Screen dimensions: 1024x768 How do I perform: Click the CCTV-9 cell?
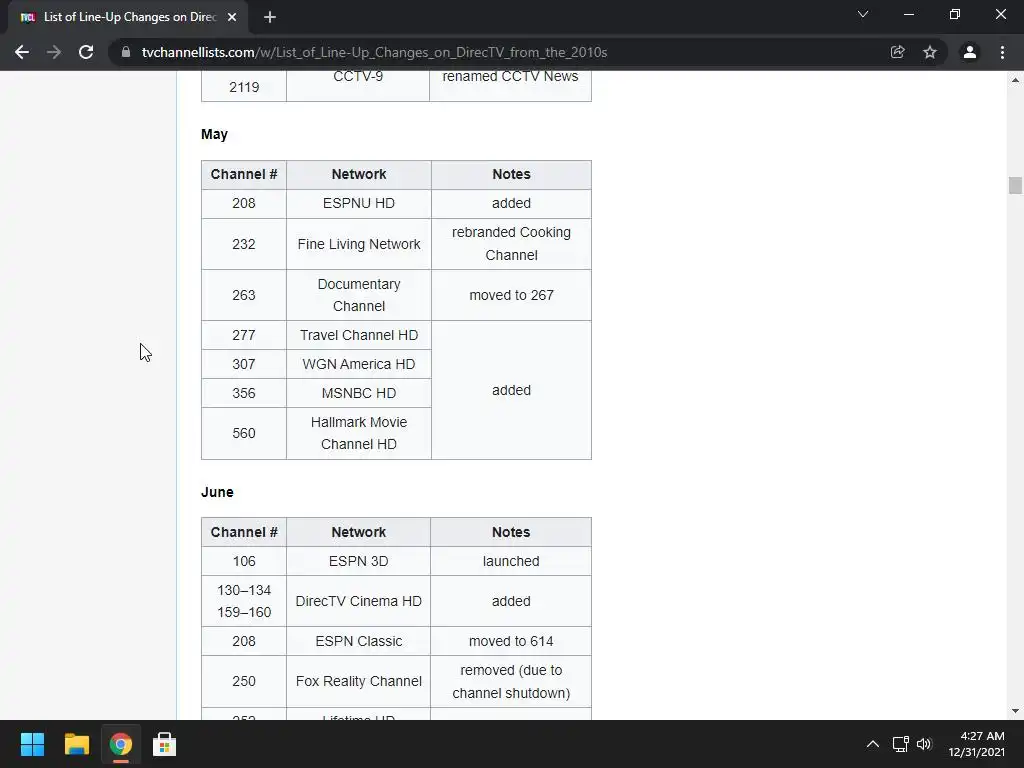(358, 85)
